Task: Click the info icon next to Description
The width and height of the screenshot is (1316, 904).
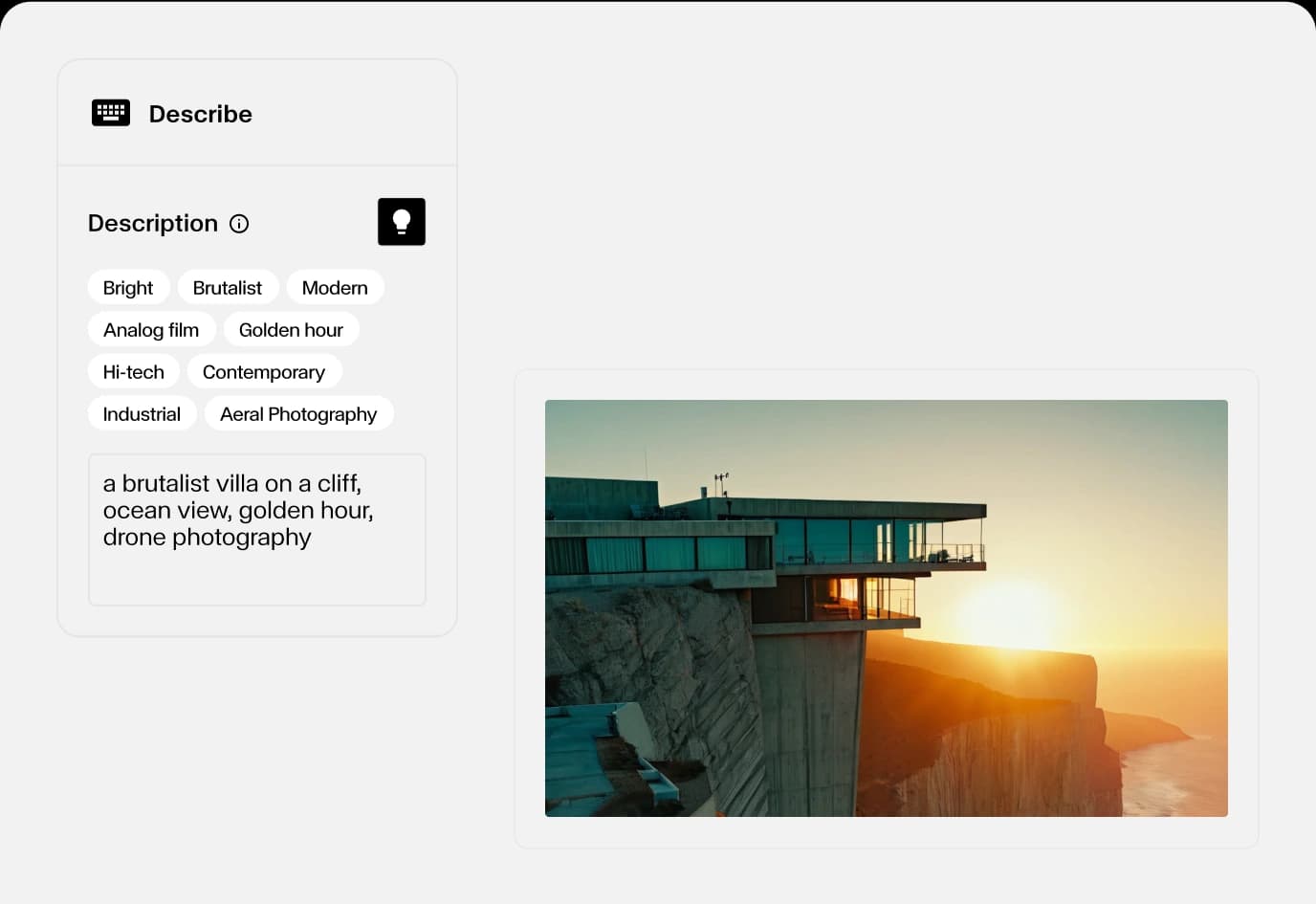Action: (x=239, y=224)
